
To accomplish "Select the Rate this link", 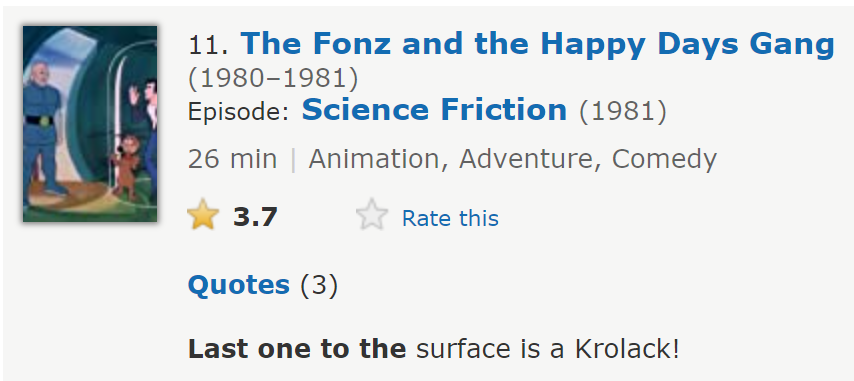I will [x=450, y=218].
